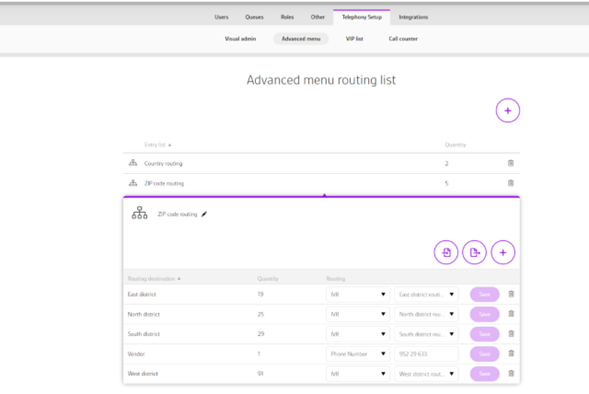The height and width of the screenshot is (394, 589).
Task: Open North district routing type dropdown
Action: click(x=357, y=314)
